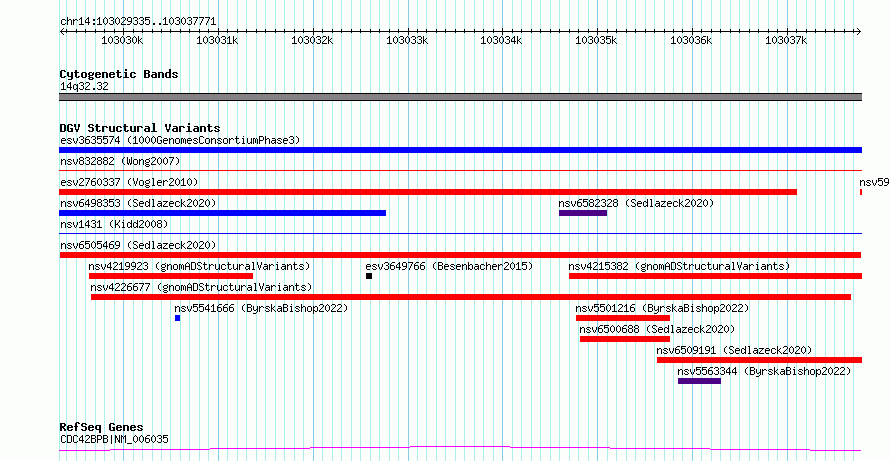Screen dimensions: 890x461
Task: Click the right arrowhead of the ruler
Action: click(859, 31)
